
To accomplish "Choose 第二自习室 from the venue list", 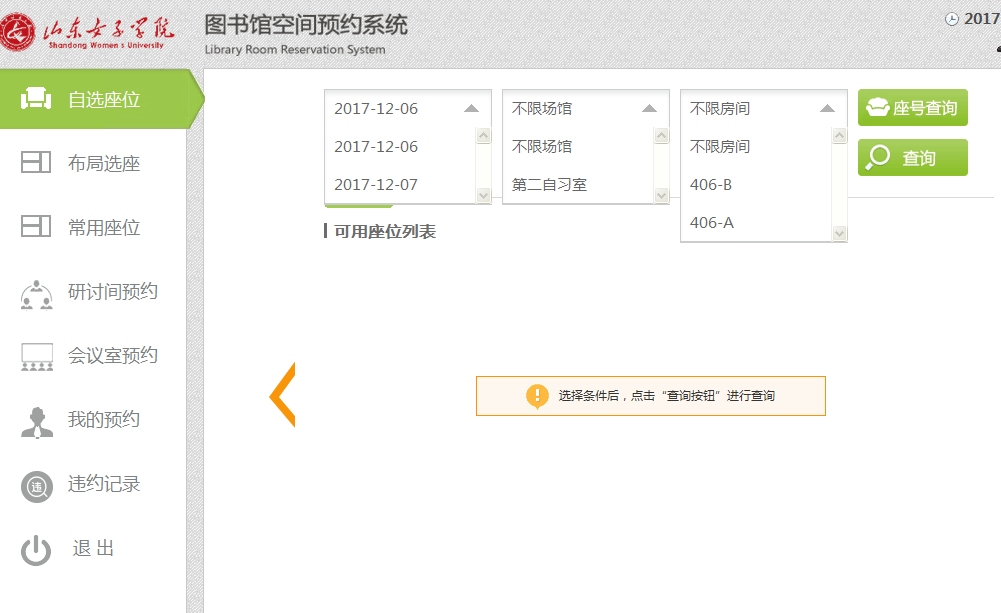I will click(x=549, y=185).
